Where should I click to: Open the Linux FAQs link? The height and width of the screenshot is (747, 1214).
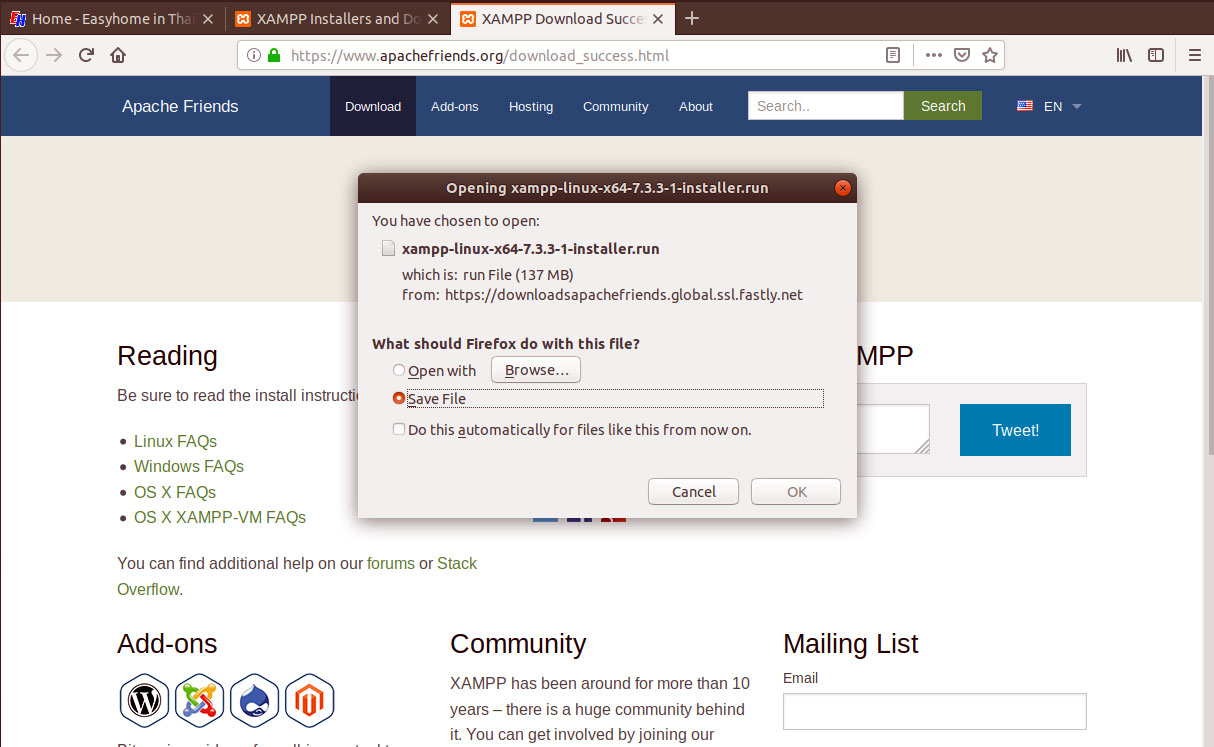tap(175, 441)
